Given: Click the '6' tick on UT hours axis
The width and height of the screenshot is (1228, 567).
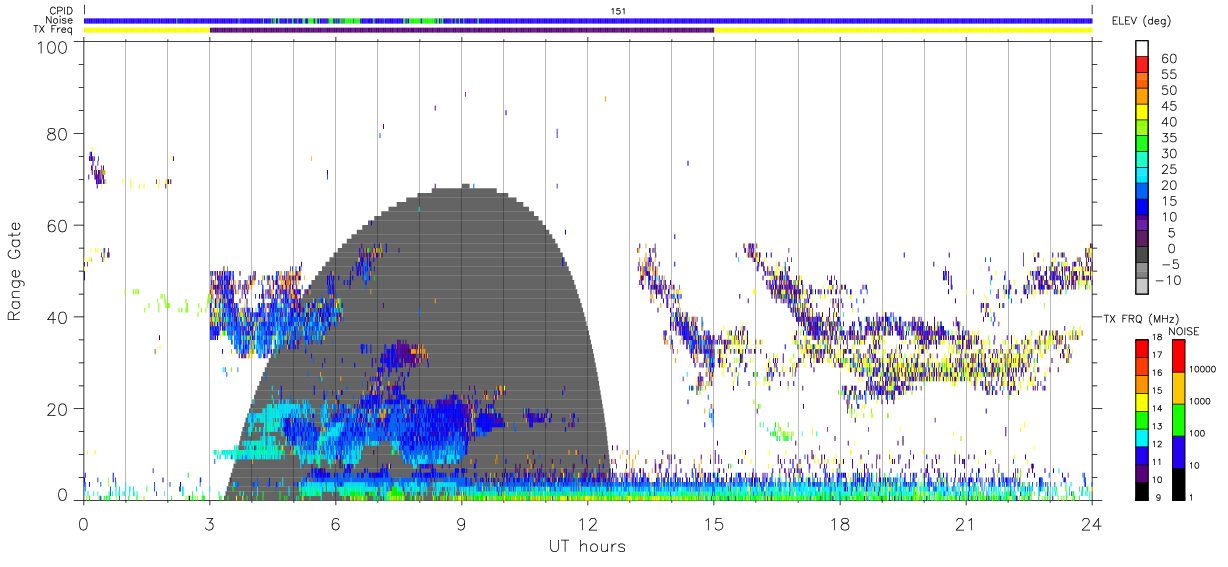Looking at the screenshot, I should pyautogui.click(x=335, y=524).
